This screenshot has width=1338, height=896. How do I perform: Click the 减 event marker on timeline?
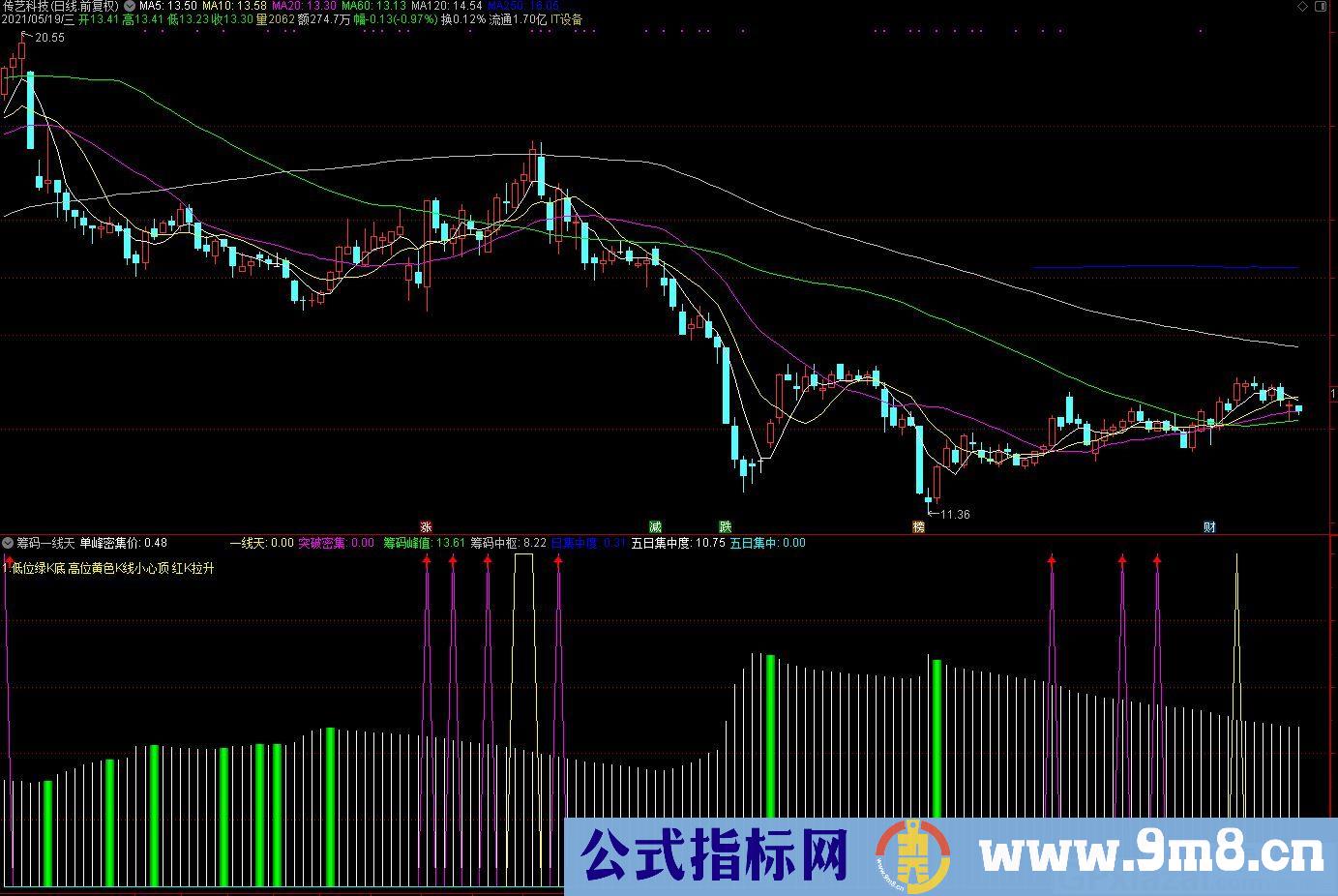pos(655,527)
